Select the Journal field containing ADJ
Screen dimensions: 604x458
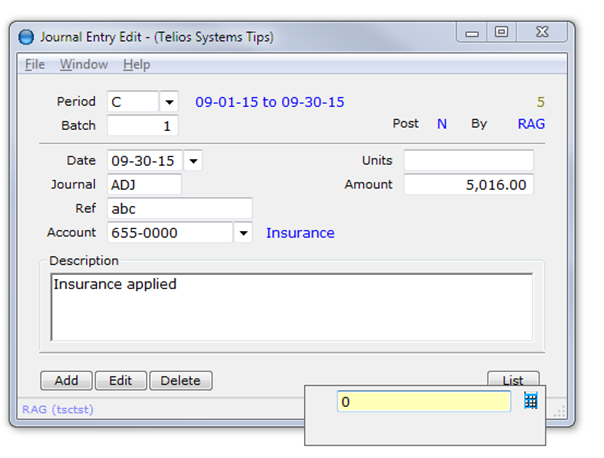144,185
